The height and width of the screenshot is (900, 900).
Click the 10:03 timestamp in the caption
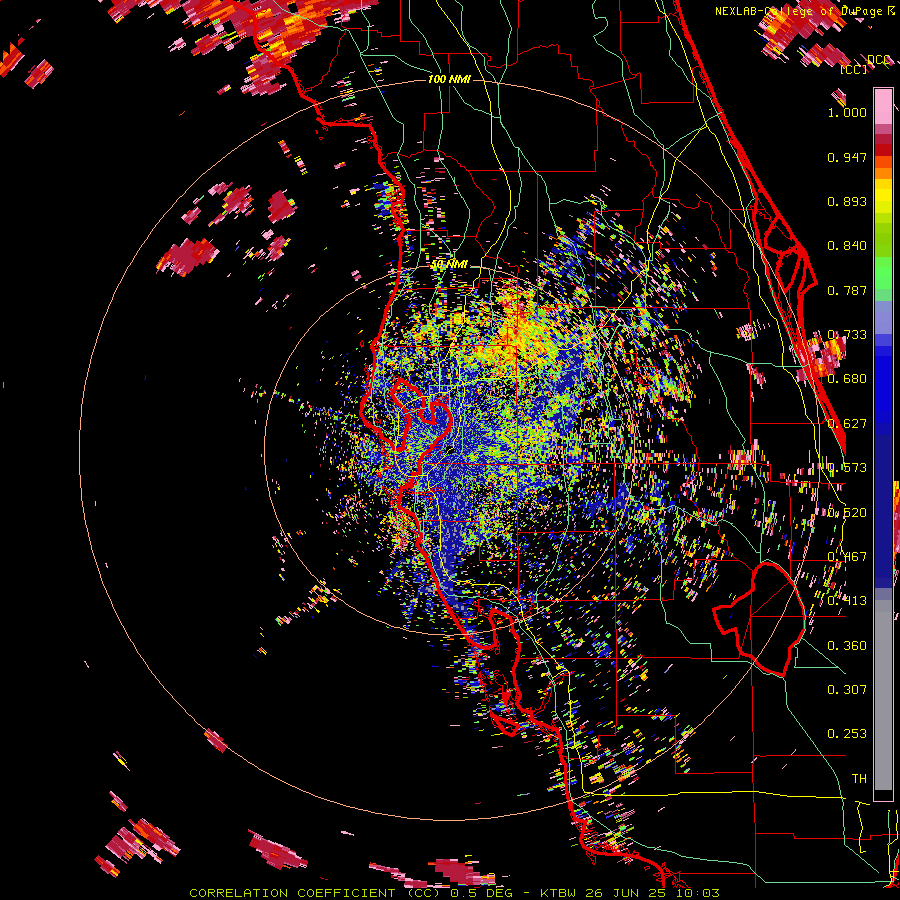(x=699, y=893)
